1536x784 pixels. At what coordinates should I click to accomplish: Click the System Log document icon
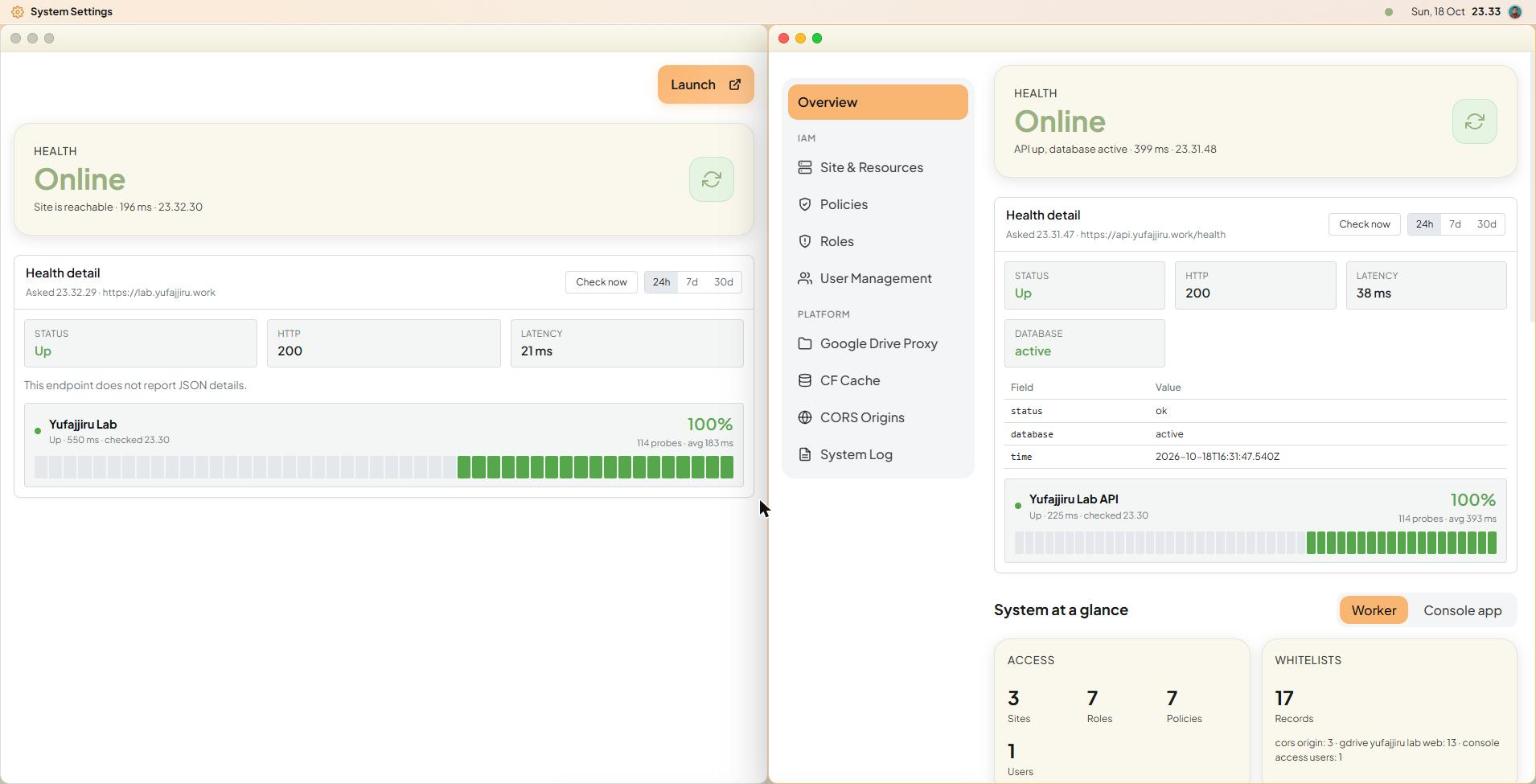[x=805, y=454]
